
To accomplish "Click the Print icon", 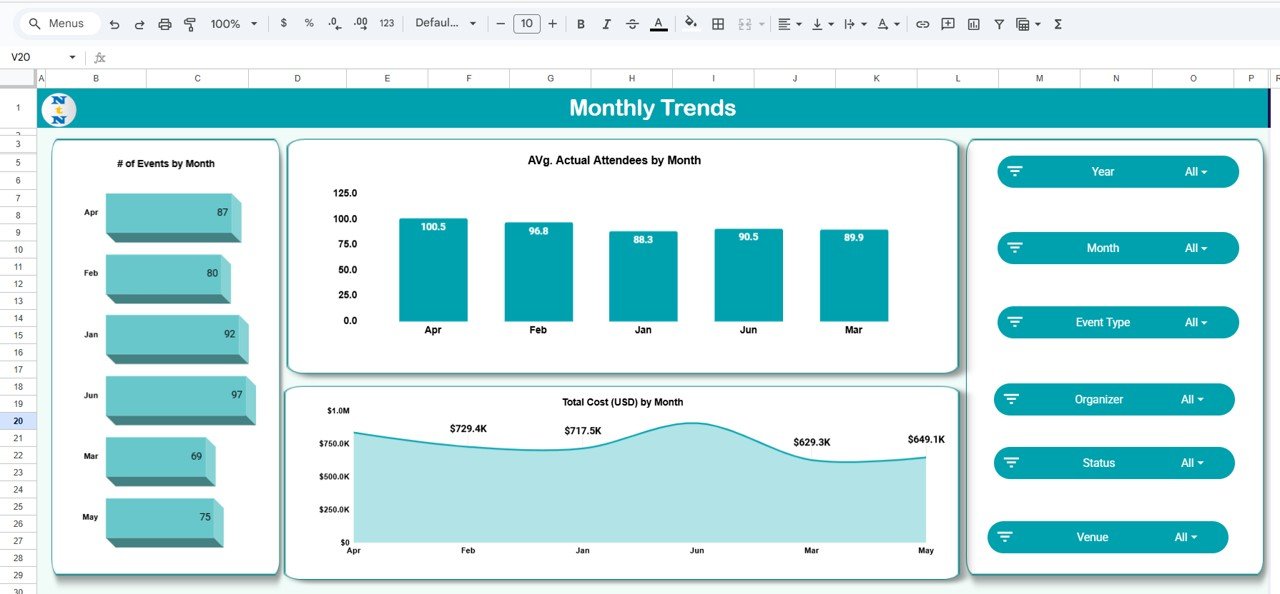I will point(165,24).
